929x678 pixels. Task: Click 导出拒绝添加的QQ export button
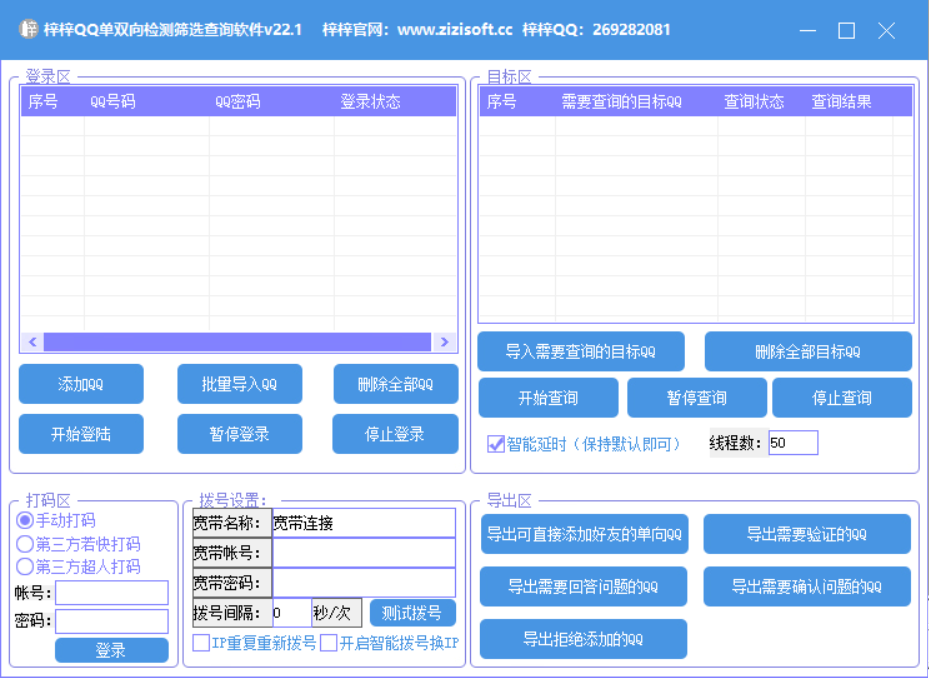[x=583, y=638]
